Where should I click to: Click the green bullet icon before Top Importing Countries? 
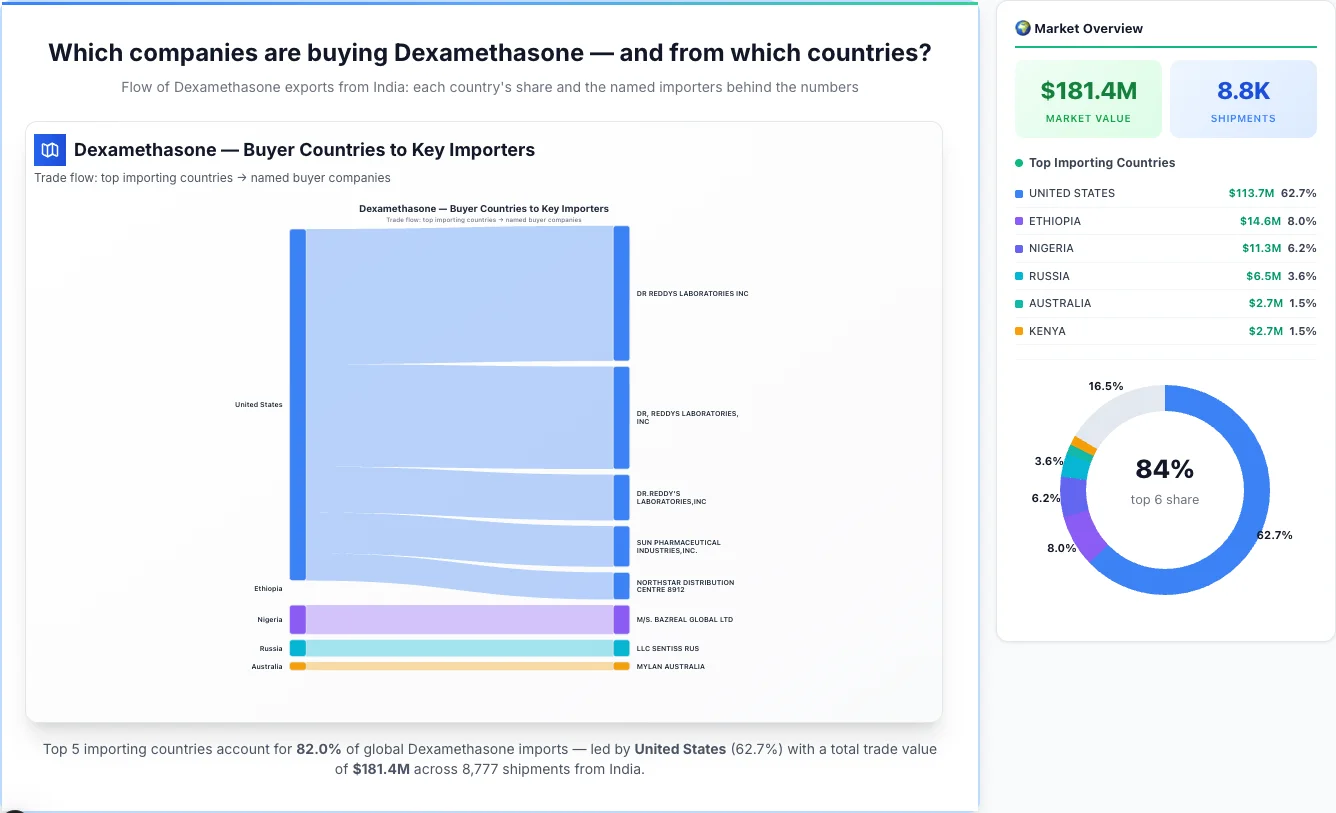[x=1017, y=162]
